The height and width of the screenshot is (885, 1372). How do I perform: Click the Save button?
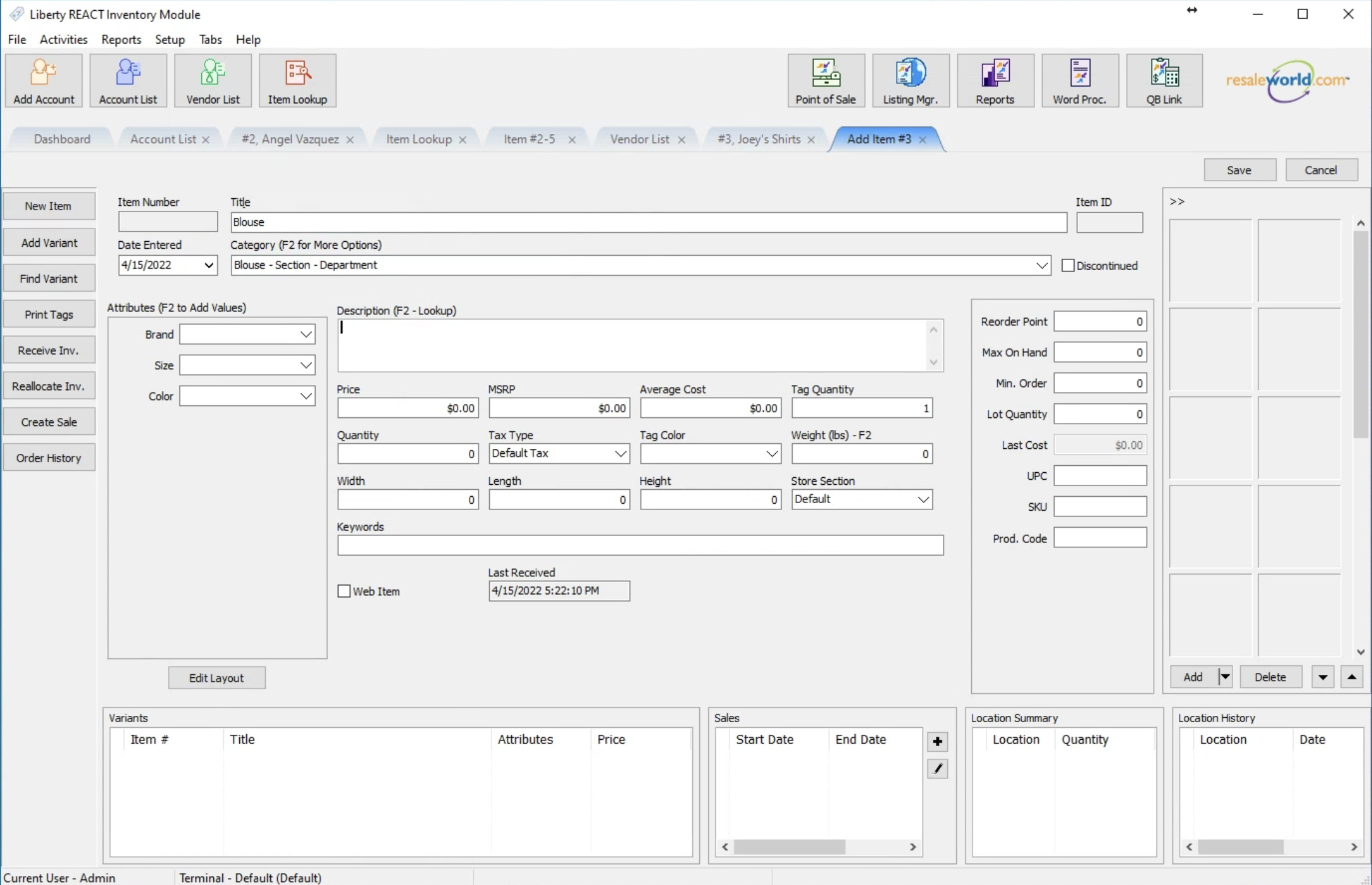[x=1239, y=169]
